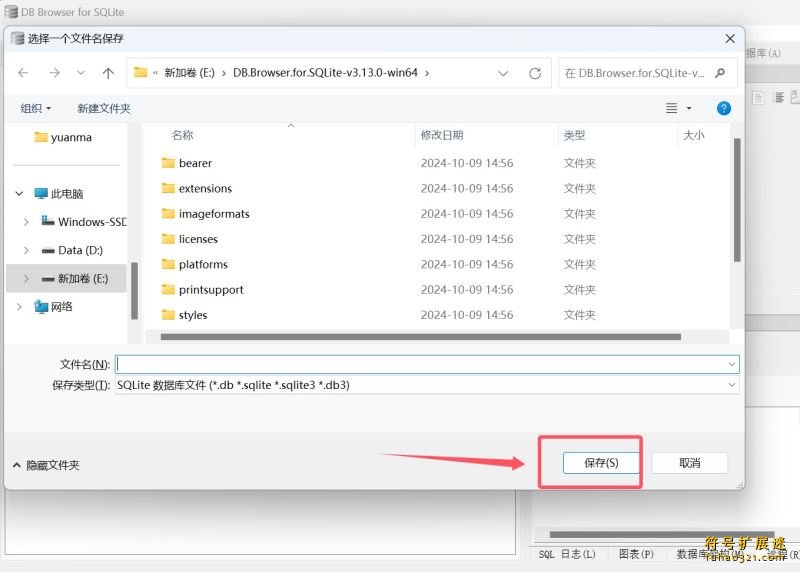The height and width of the screenshot is (572, 800).
Task: Click the magnifier search icon
Action: [720, 73]
